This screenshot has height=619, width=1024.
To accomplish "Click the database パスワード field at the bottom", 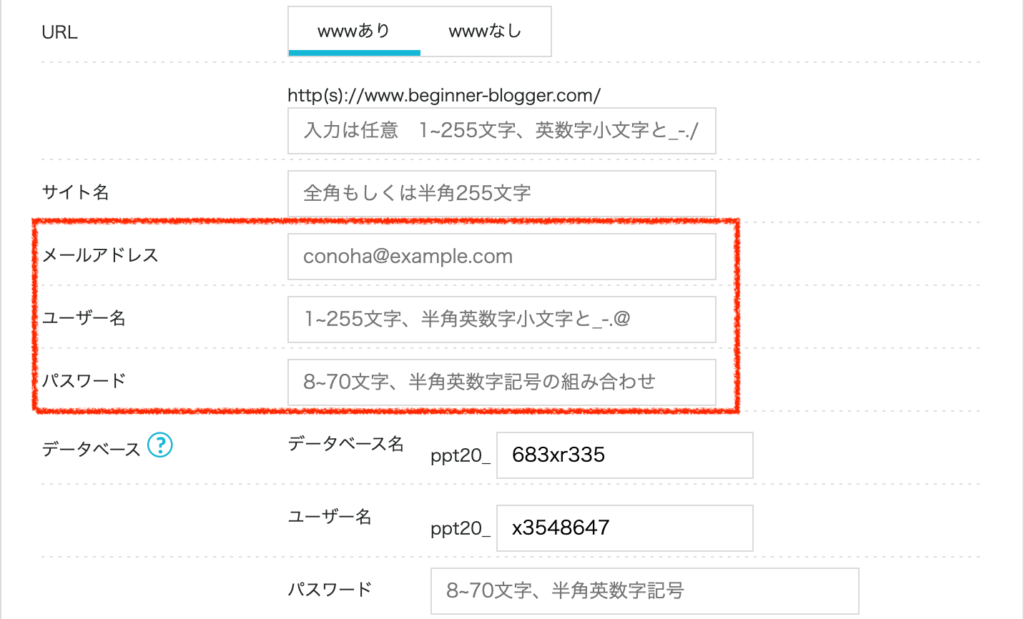I will click(645, 591).
